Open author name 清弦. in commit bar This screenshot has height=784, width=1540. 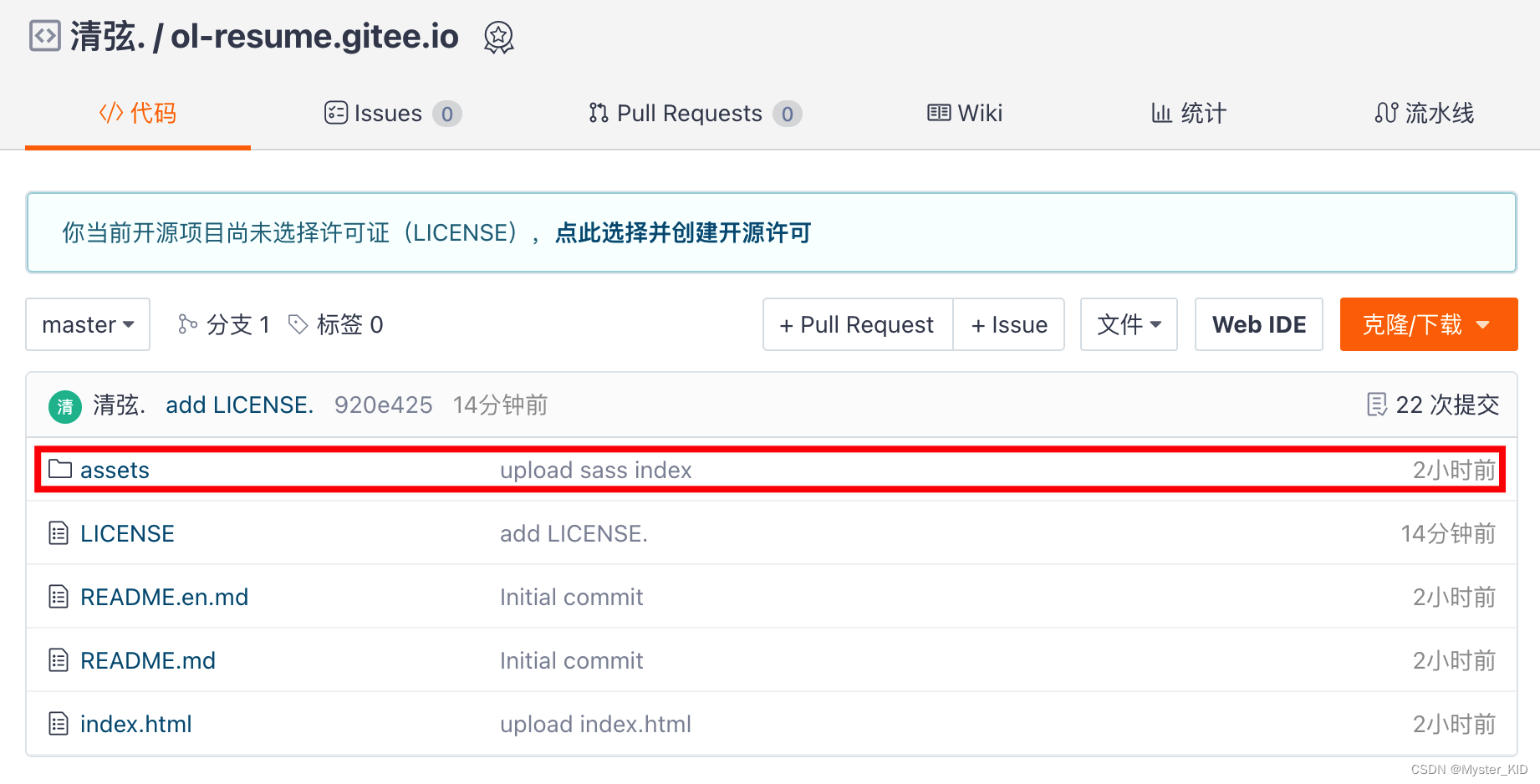[x=120, y=405]
